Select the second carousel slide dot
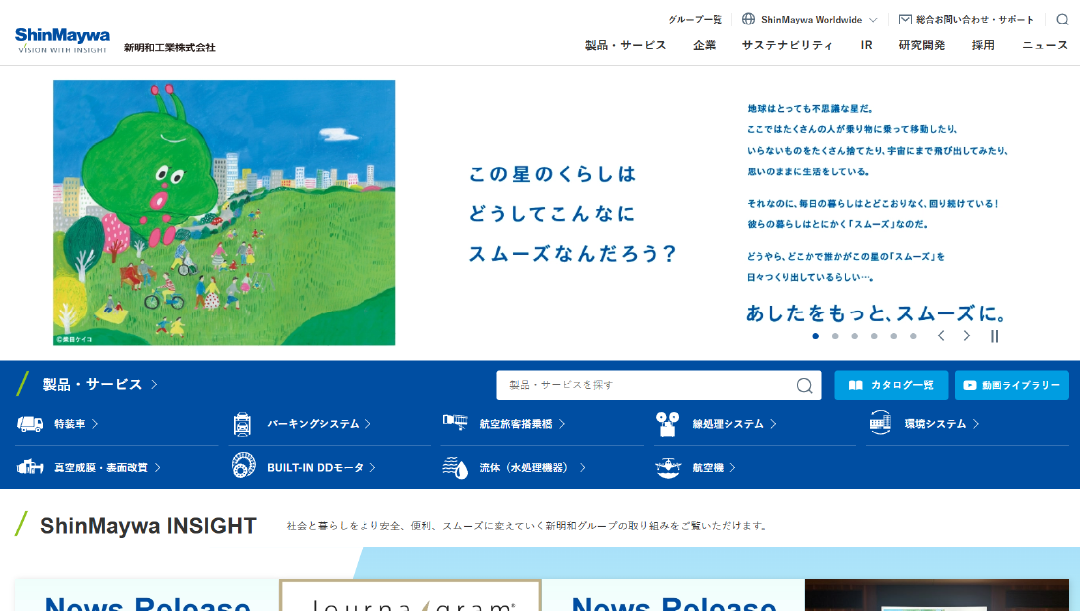The width and height of the screenshot is (1080, 611). click(x=835, y=336)
